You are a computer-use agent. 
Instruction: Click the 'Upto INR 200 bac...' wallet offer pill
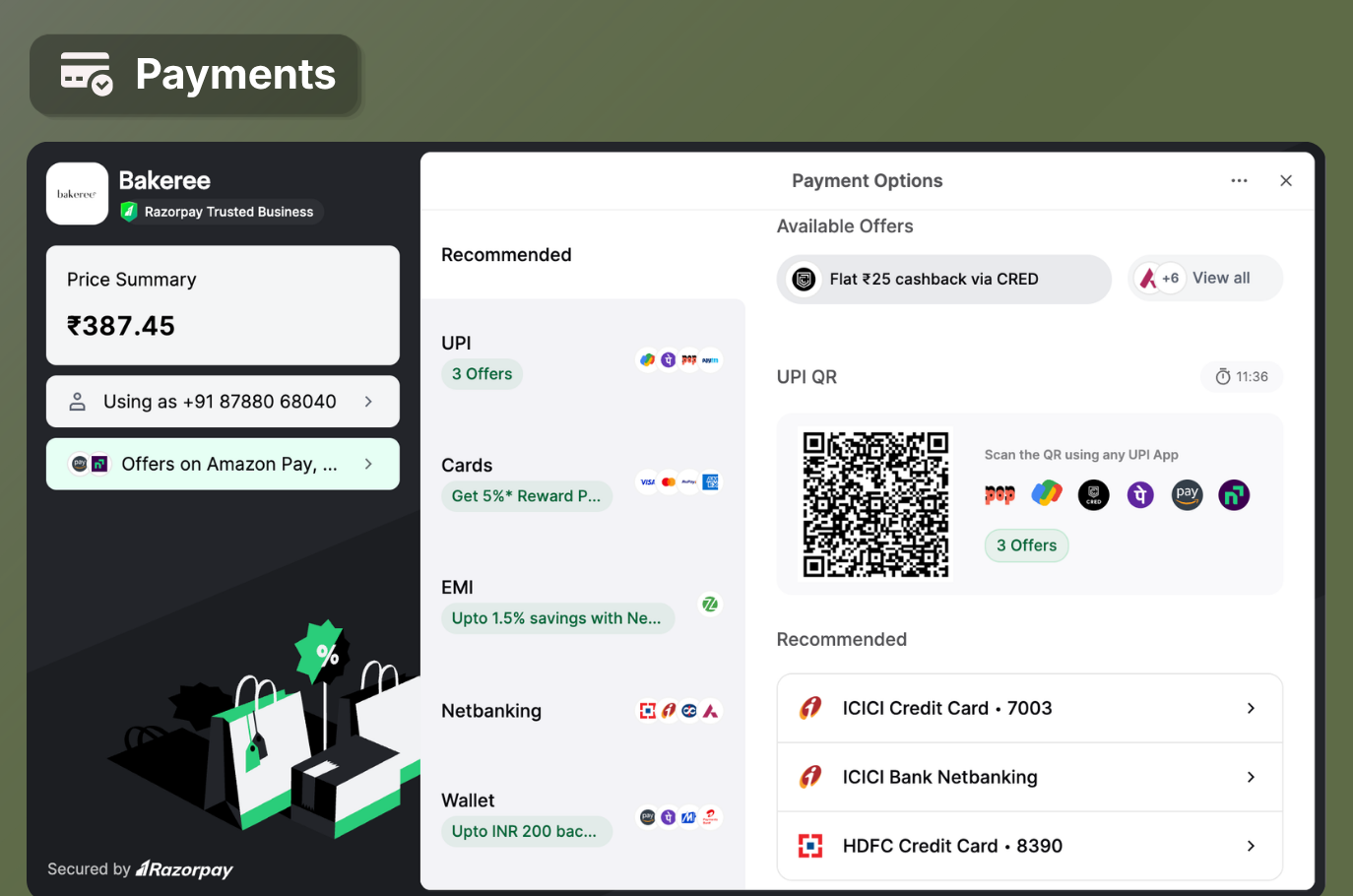click(527, 831)
